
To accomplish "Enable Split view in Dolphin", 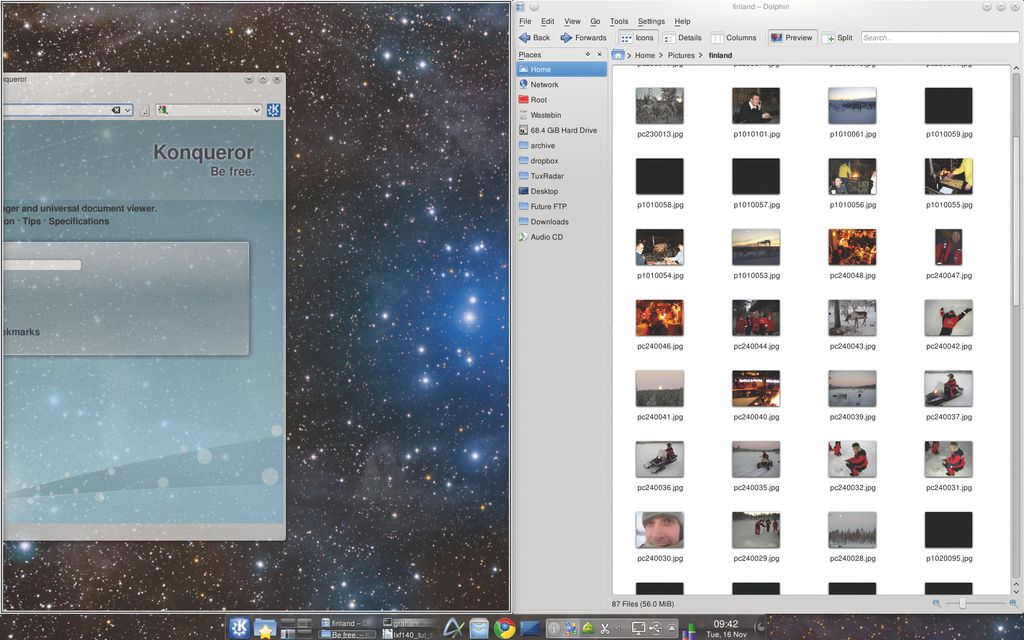I will pos(839,38).
